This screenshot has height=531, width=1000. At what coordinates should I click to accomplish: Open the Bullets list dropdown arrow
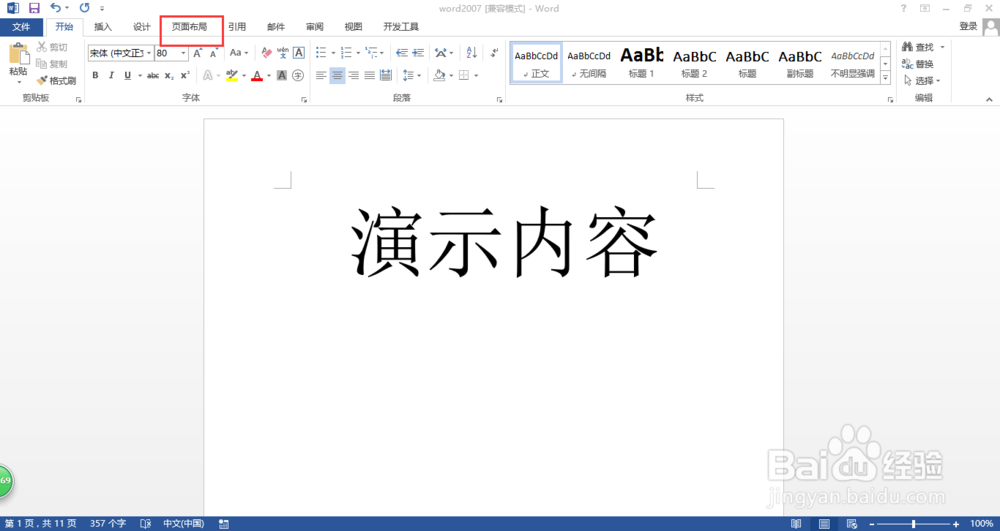coord(333,53)
